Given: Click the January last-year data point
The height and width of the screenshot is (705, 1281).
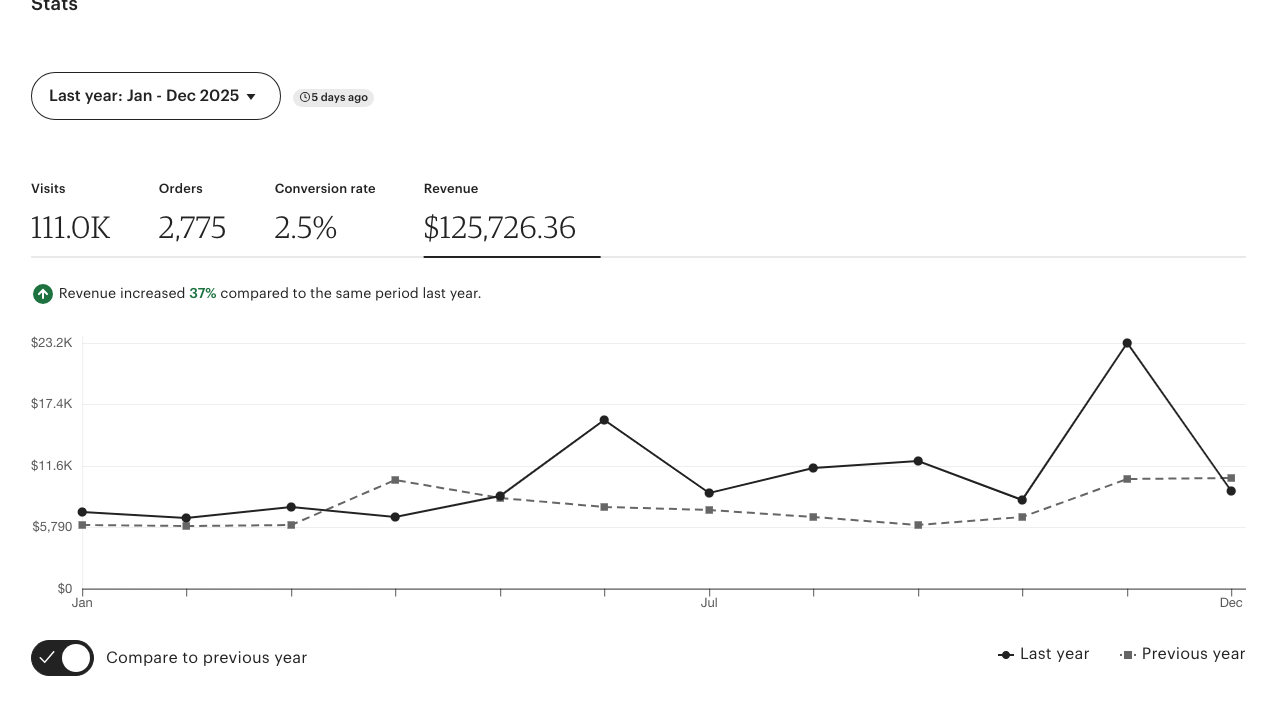Looking at the screenshot, I should [82, 512].
